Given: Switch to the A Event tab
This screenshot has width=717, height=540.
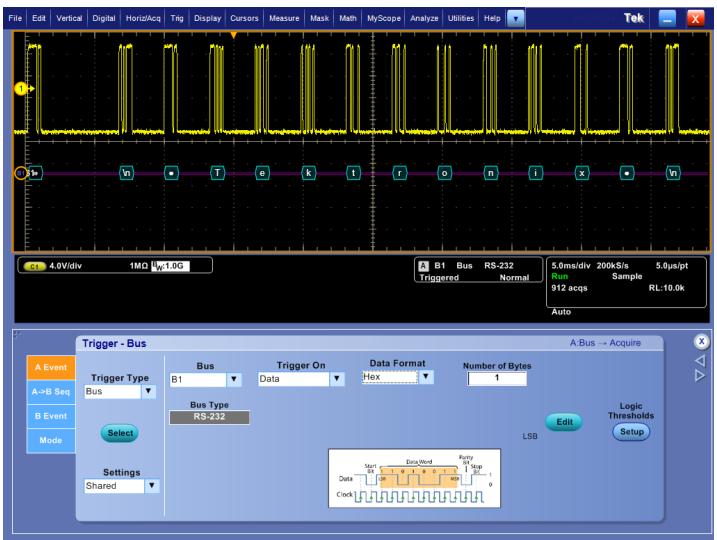Looking at the screenshot, I should [51, 367].
